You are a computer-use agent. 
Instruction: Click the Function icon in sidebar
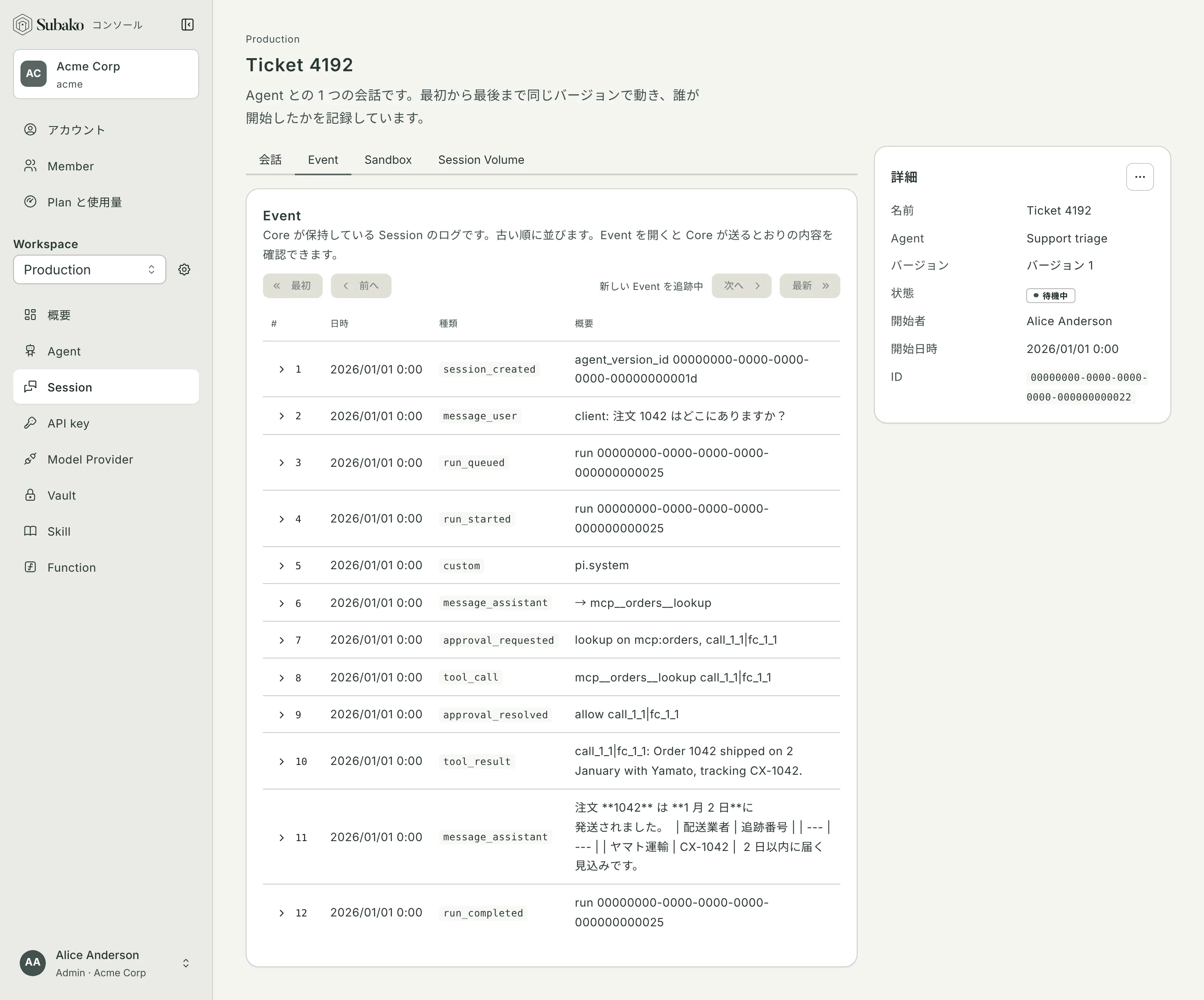pyautogui.click(x=30, y=567)
